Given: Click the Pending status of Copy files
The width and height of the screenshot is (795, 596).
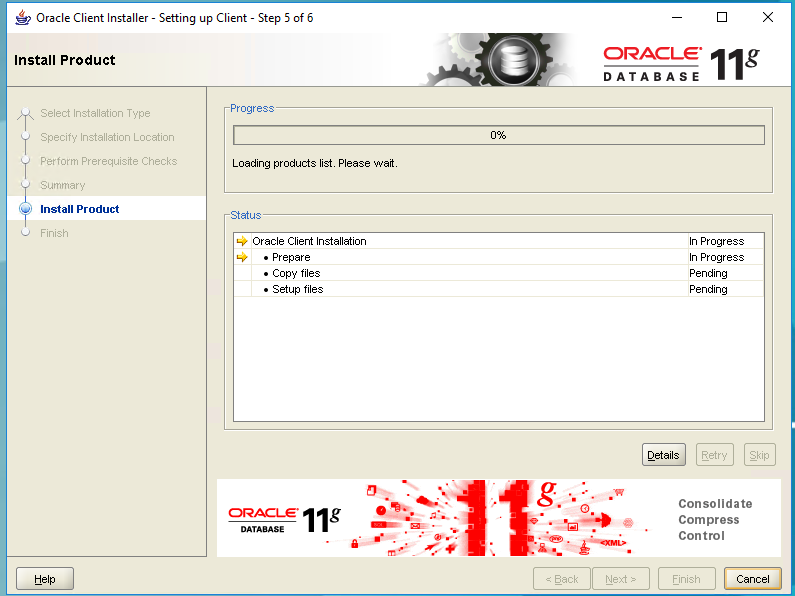Looking at the screenshot, I should click(708, 273).
